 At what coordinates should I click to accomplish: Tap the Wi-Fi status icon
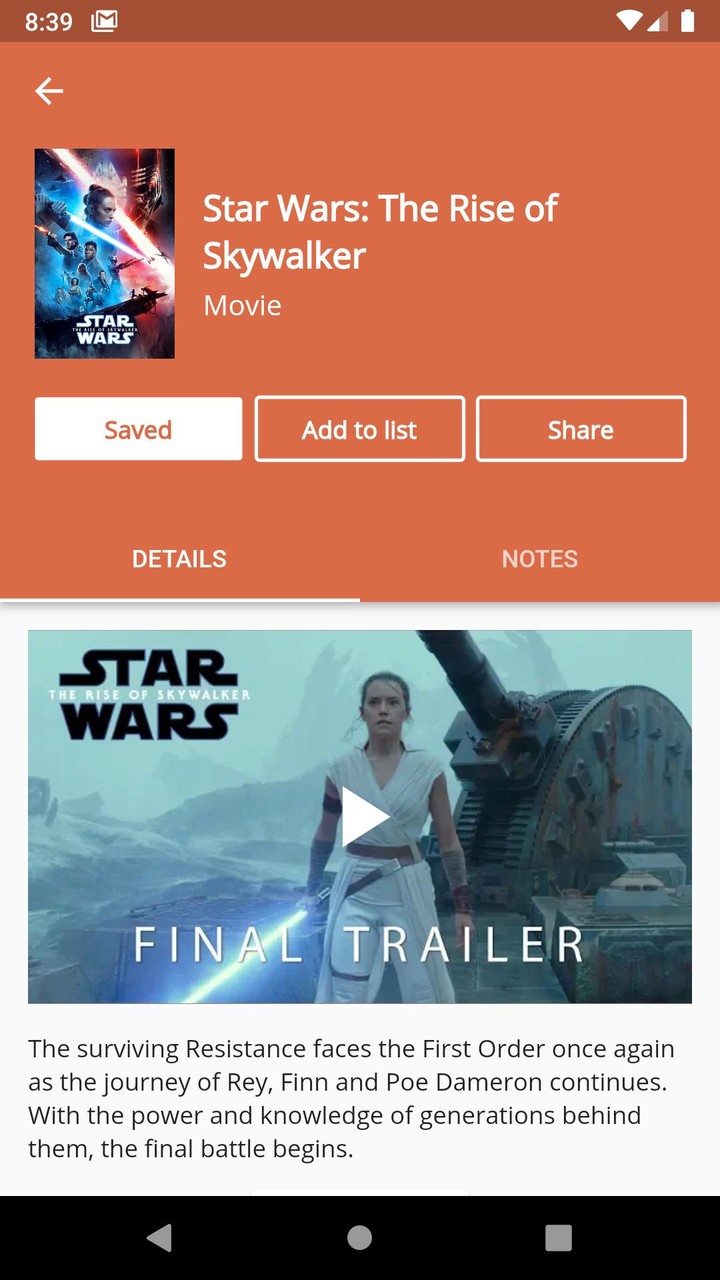pyautogui.click(x=630, y=21)
